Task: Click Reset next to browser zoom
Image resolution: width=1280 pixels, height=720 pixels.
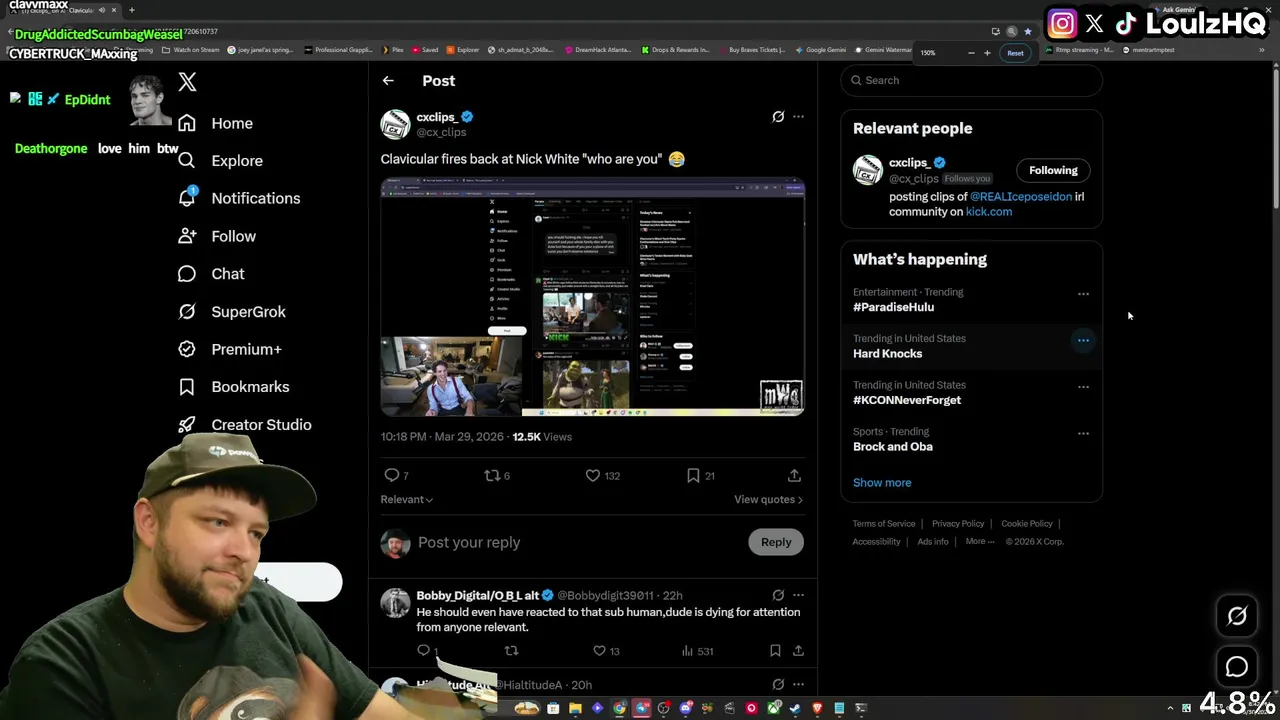Action: coord(1015,53)
